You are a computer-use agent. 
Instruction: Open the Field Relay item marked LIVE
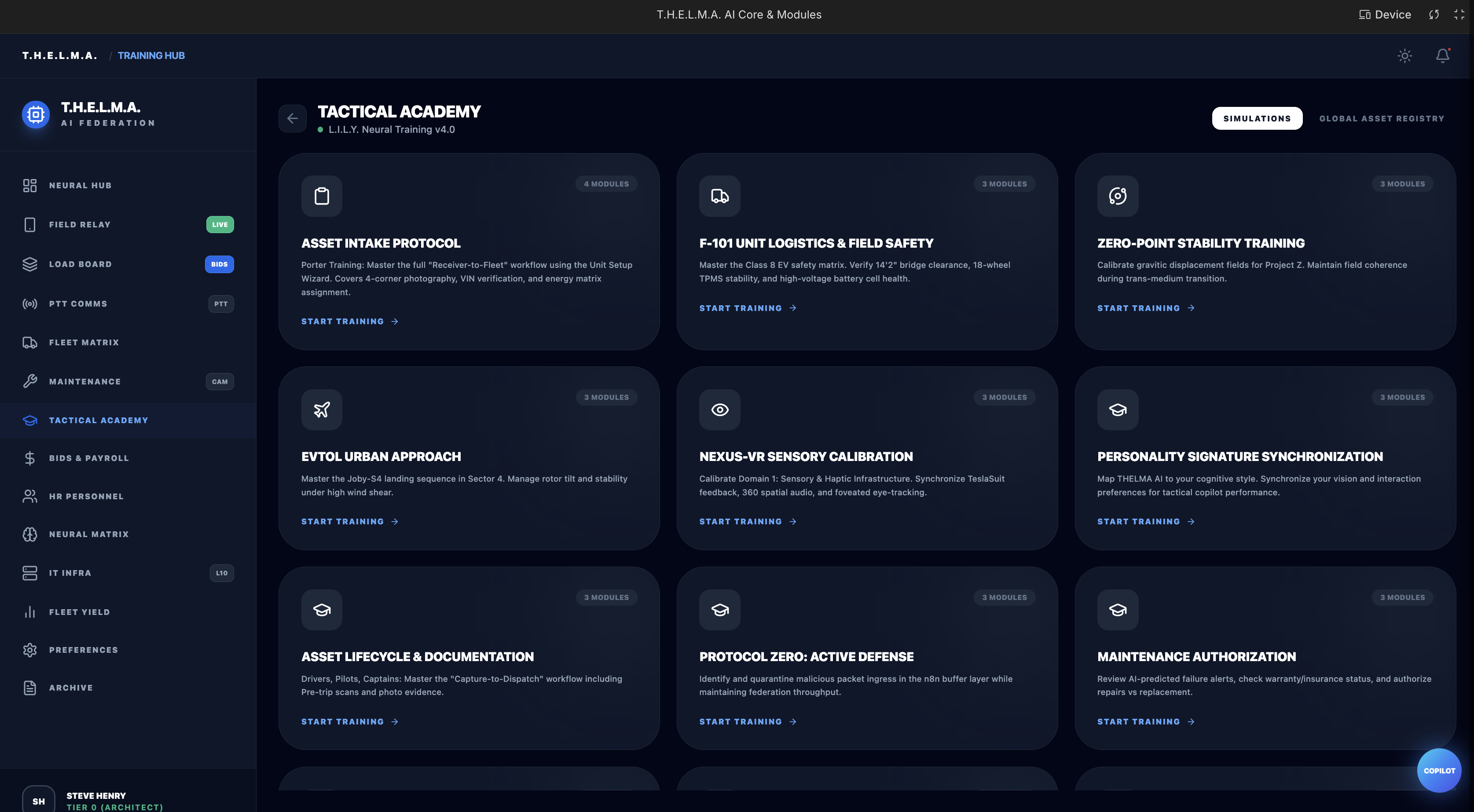(80, 224)
